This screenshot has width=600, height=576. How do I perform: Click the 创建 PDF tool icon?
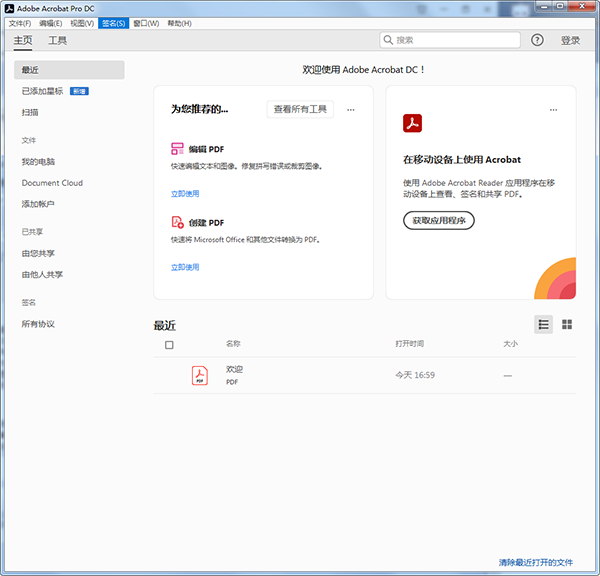coord(177,222)
